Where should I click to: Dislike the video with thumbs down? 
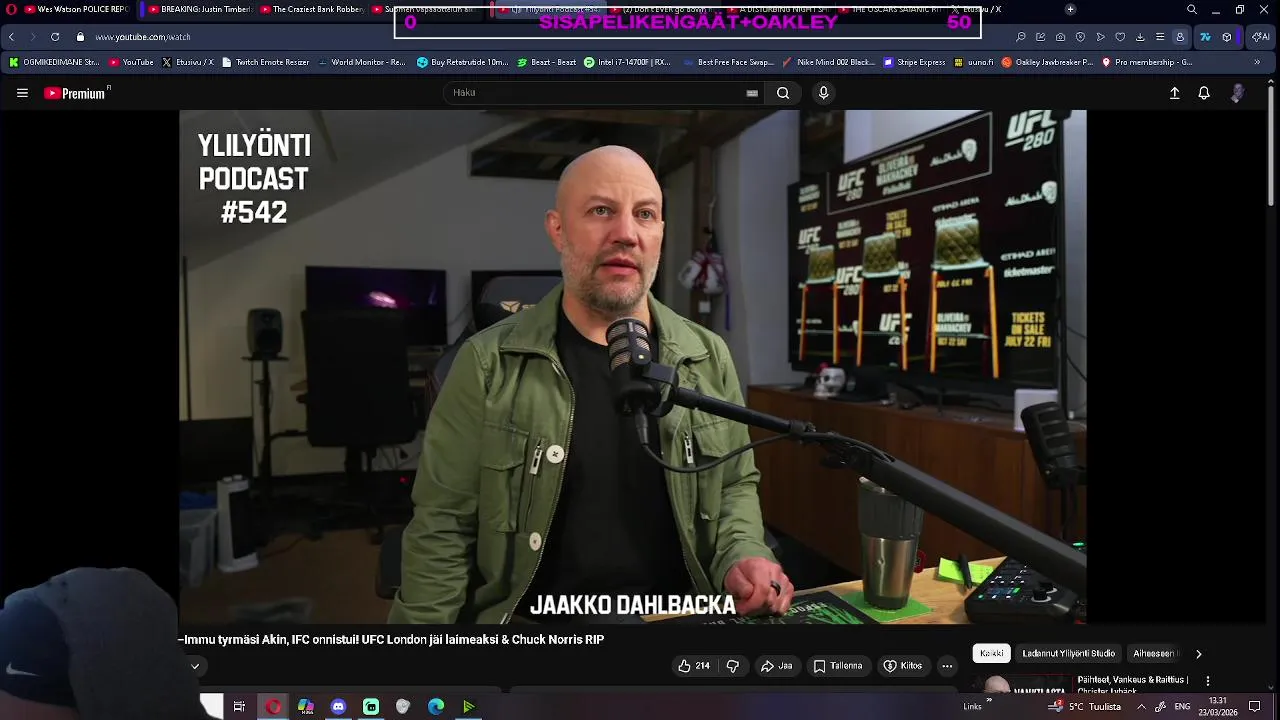(732, 666)
